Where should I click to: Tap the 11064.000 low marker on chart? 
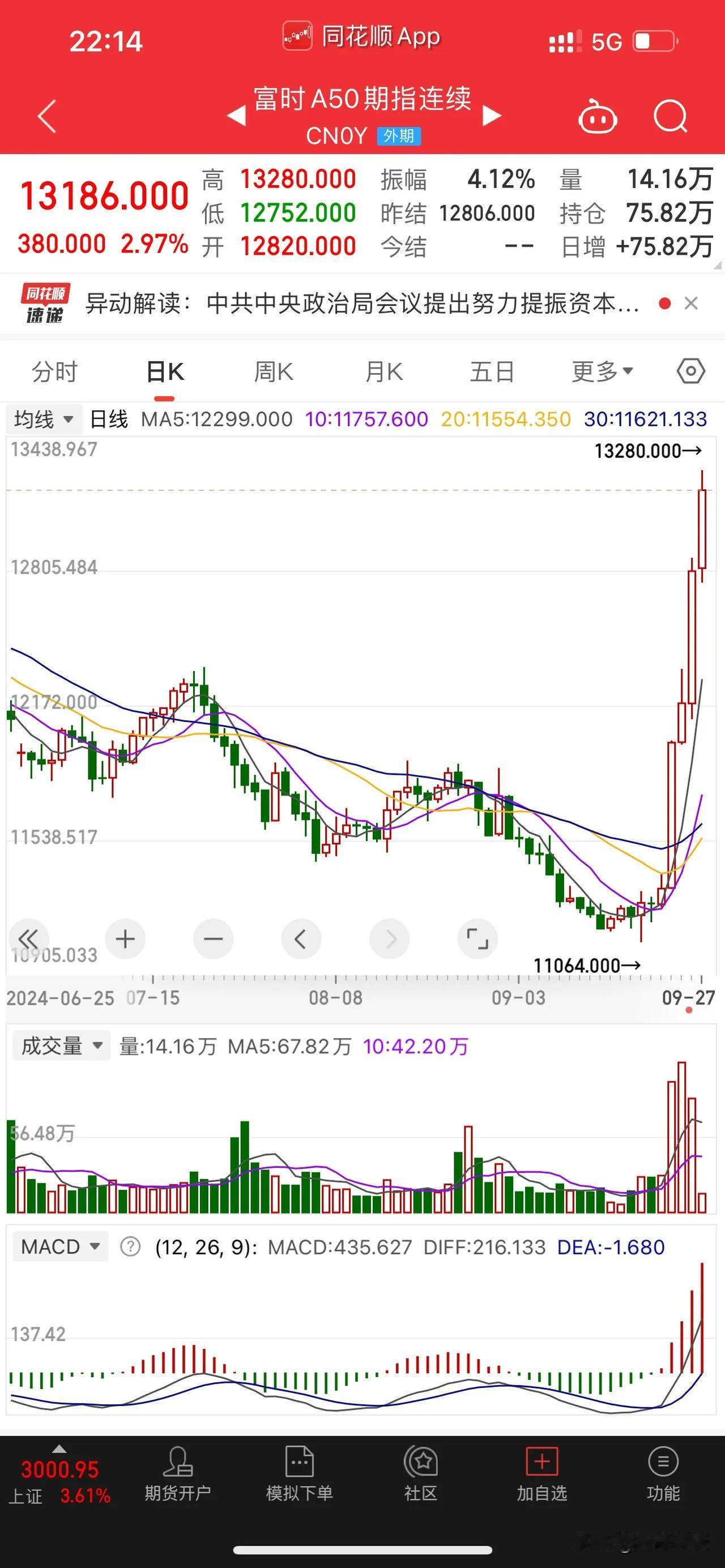(587, 965)
